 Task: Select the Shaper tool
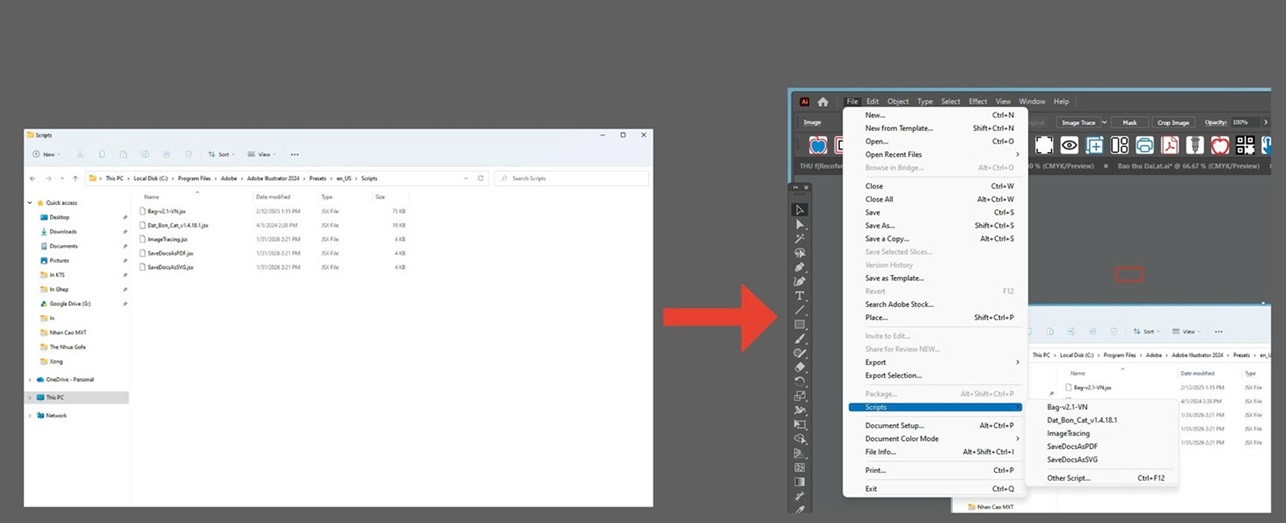800,353
